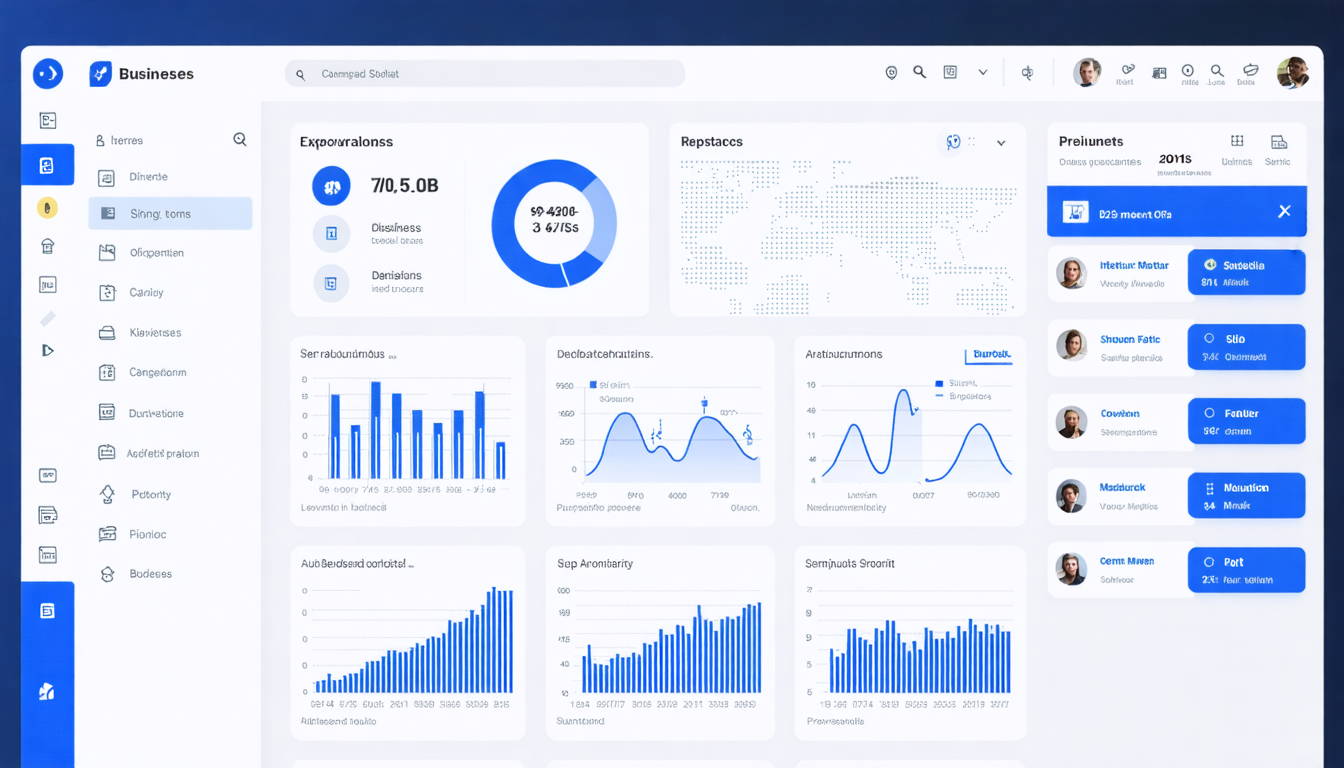
Task: Click the icon next to Denisions
Action: 331,283
